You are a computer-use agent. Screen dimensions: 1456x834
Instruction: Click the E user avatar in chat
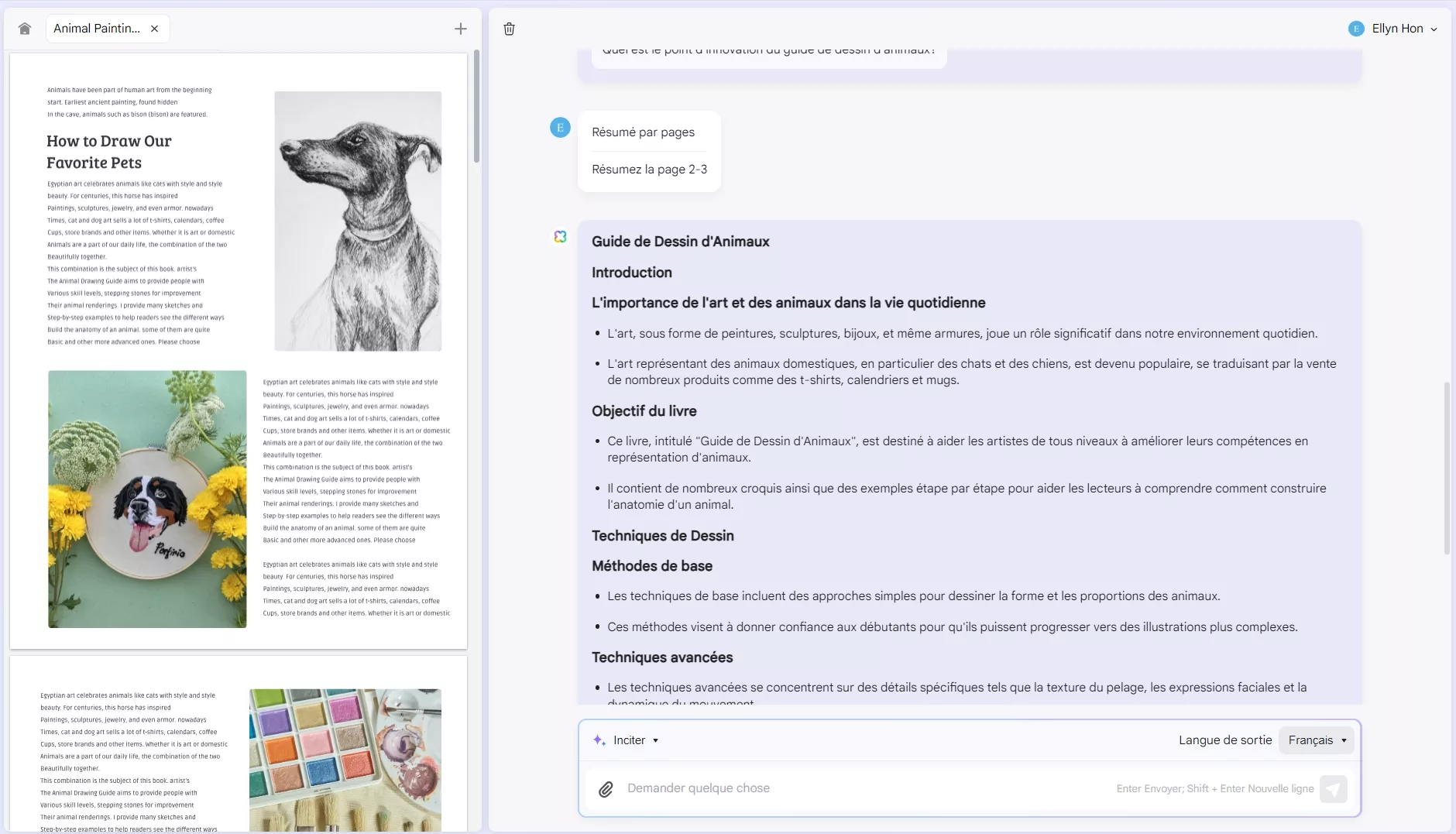(559, 127)
